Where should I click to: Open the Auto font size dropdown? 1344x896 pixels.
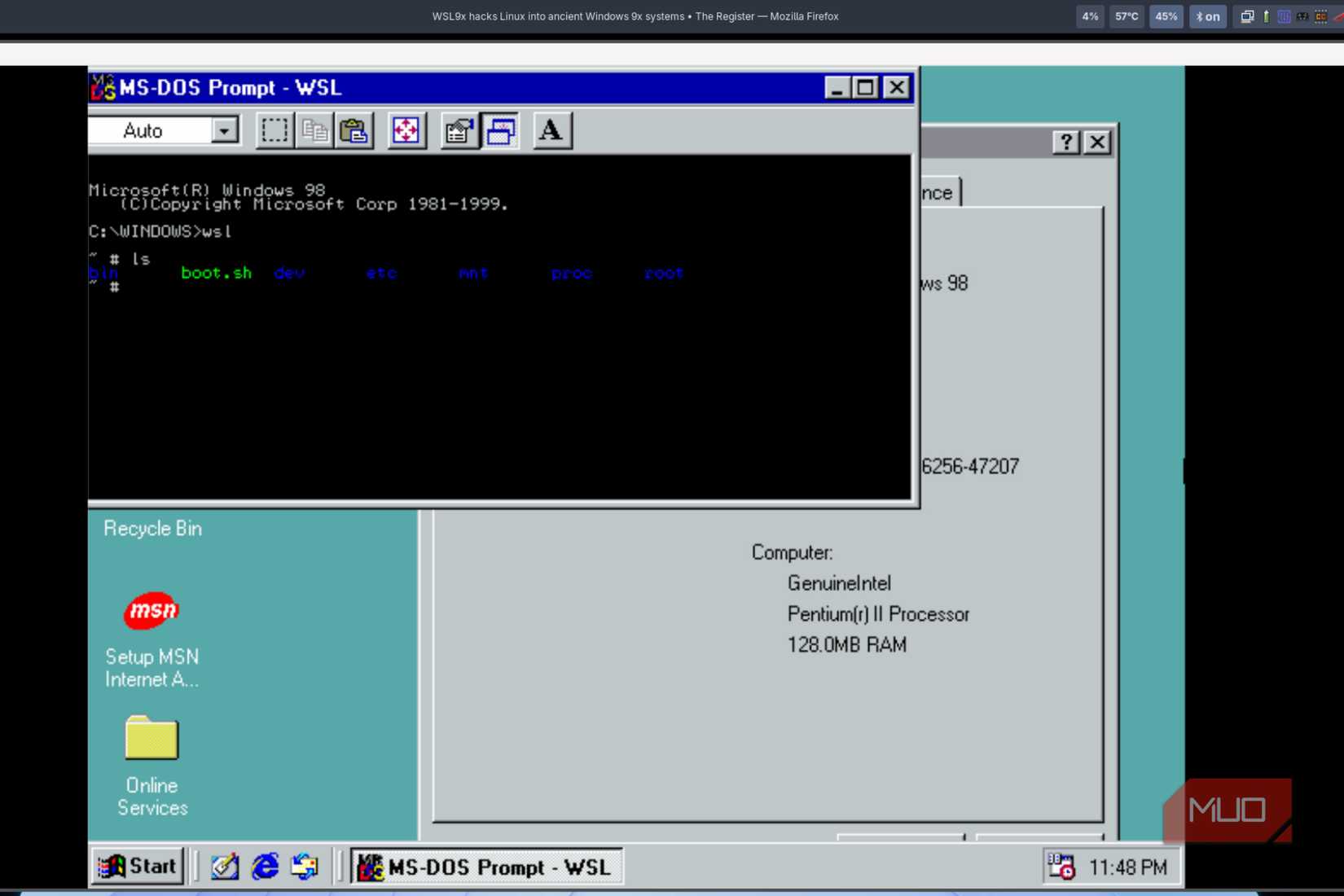pos(224,130)
